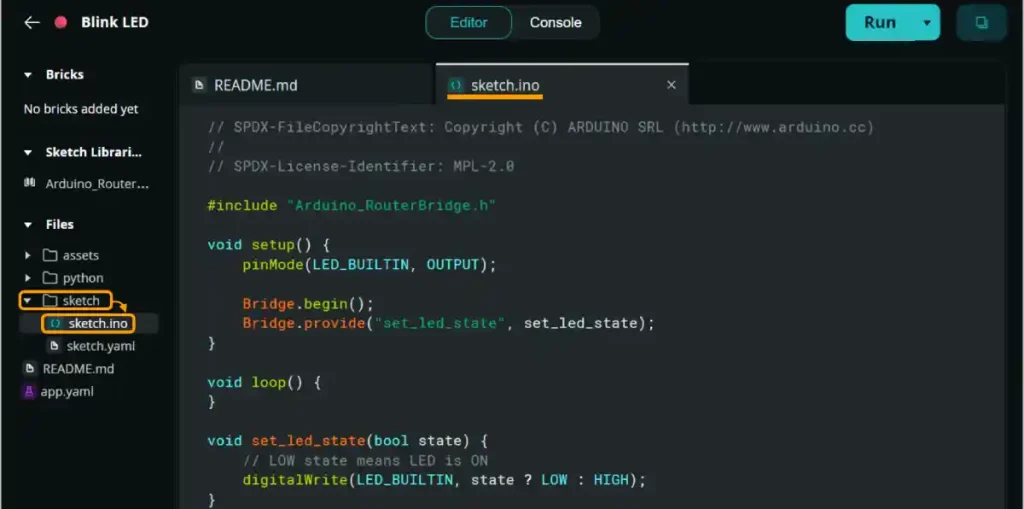Screen dimensions: 1024x509
Task: Switch to the Console view
Action: [555, 22]
